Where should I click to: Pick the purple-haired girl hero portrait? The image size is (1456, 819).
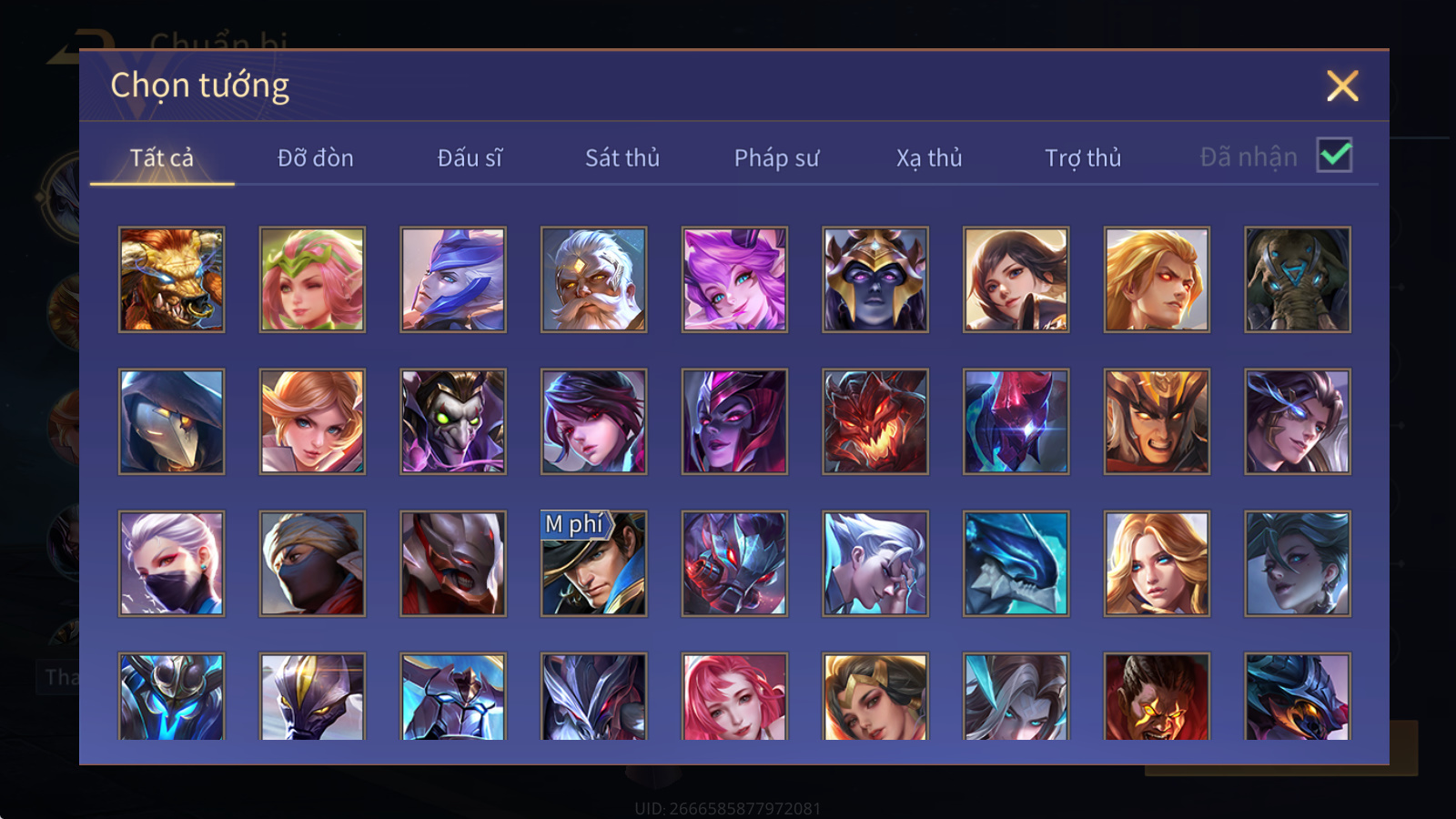coord(734,279)
